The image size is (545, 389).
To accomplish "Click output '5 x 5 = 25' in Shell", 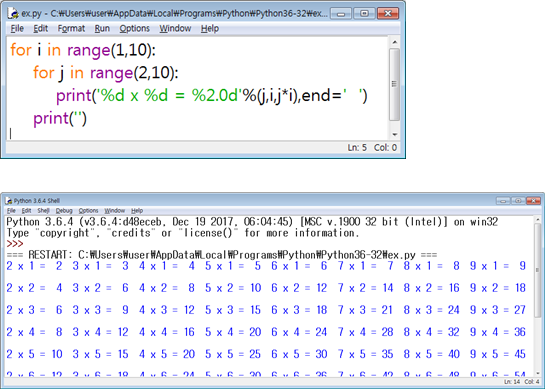I will click(x=233, y=354).
